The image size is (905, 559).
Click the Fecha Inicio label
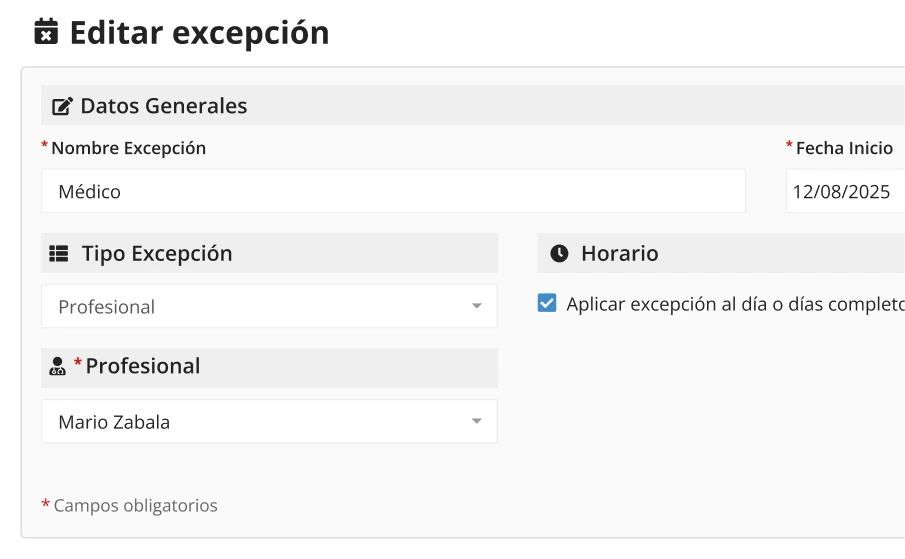tap(844, 148)
